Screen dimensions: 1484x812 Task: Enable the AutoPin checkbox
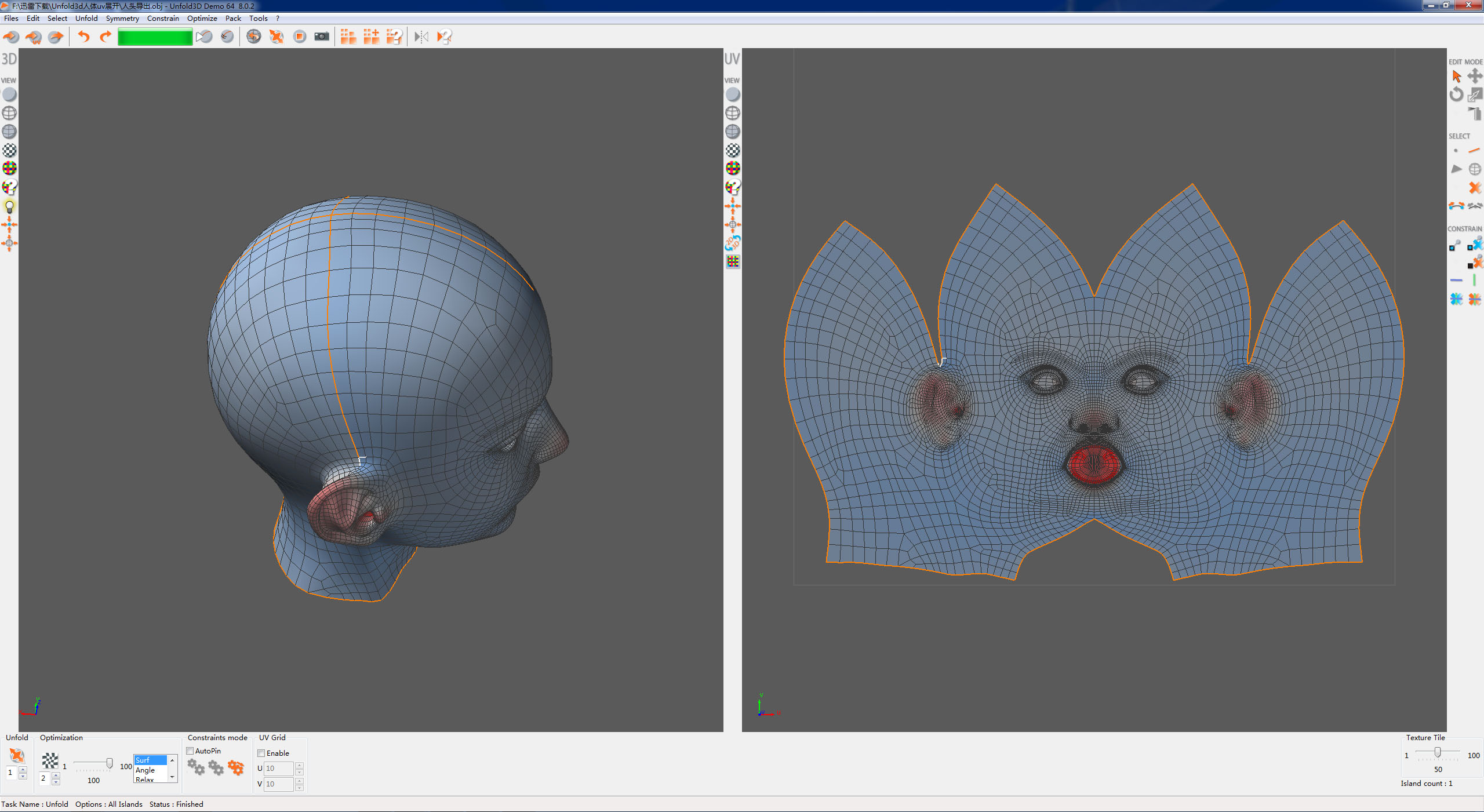click(x=190, y=751)
